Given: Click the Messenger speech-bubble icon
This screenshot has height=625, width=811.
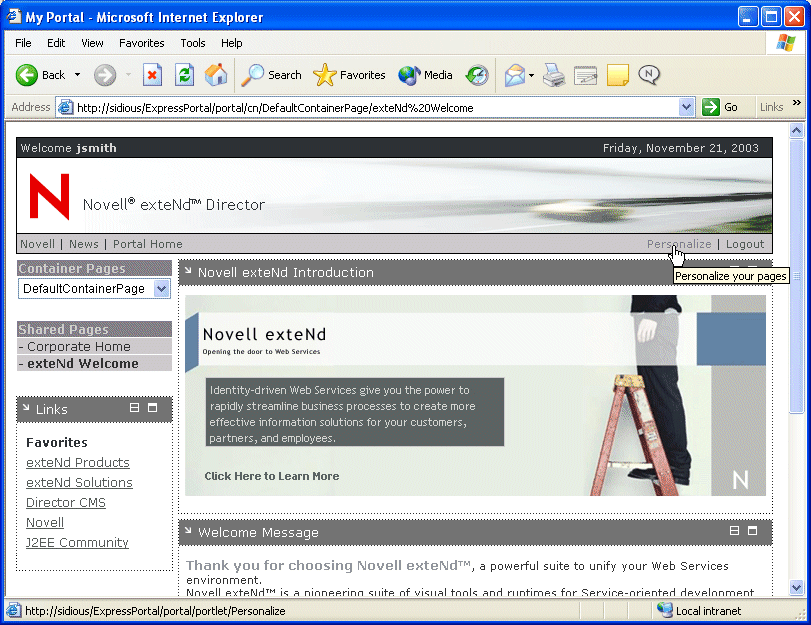Looking at the screenshot, I should coord(649,75).
